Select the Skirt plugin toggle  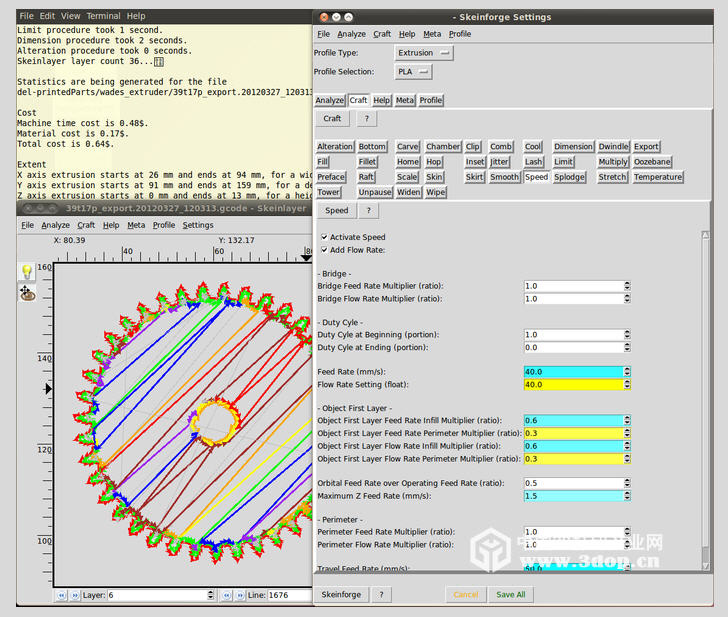point(474,177)
